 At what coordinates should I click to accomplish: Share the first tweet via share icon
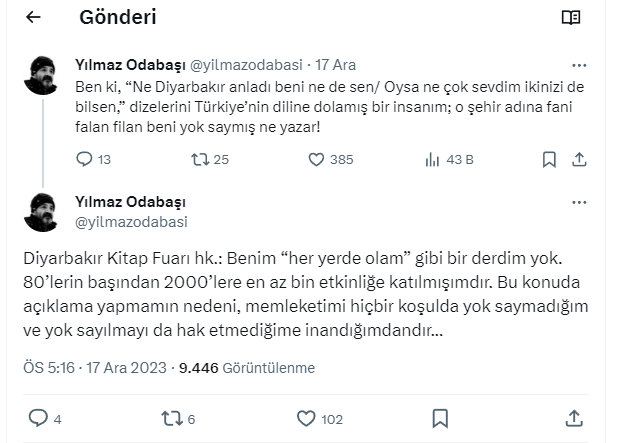pyautogui.click(x=580, y=159)
